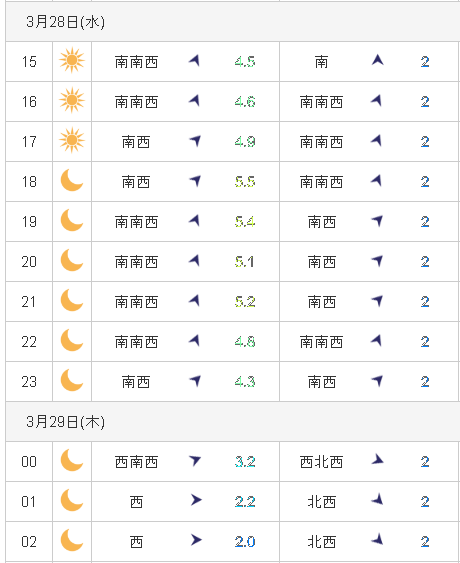Image resolution: width=460 pixels, height=563 pixels.
Task: Click the wind arrow next to speed 3.2
Action: [195, 460]
